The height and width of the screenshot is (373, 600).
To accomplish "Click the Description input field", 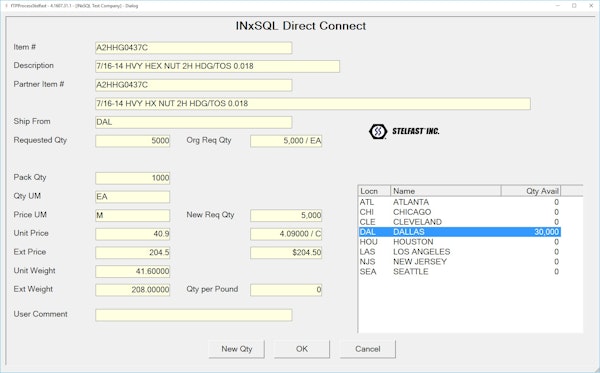I will (x=217, y=66).
